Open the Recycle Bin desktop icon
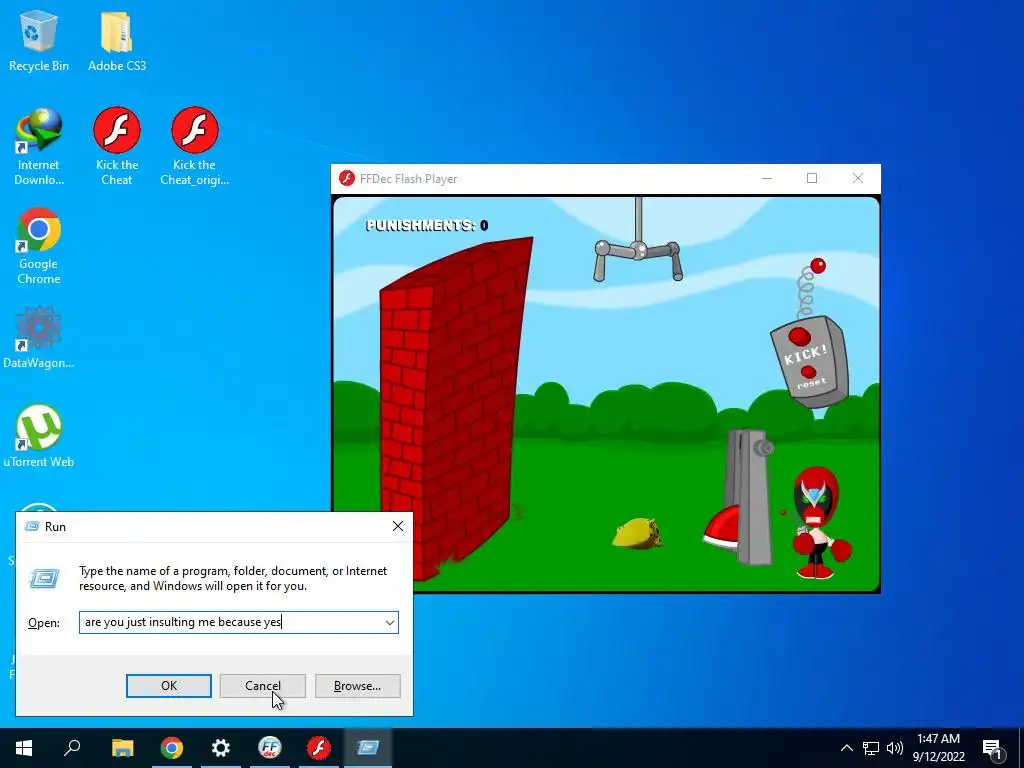 coord(39,41)
